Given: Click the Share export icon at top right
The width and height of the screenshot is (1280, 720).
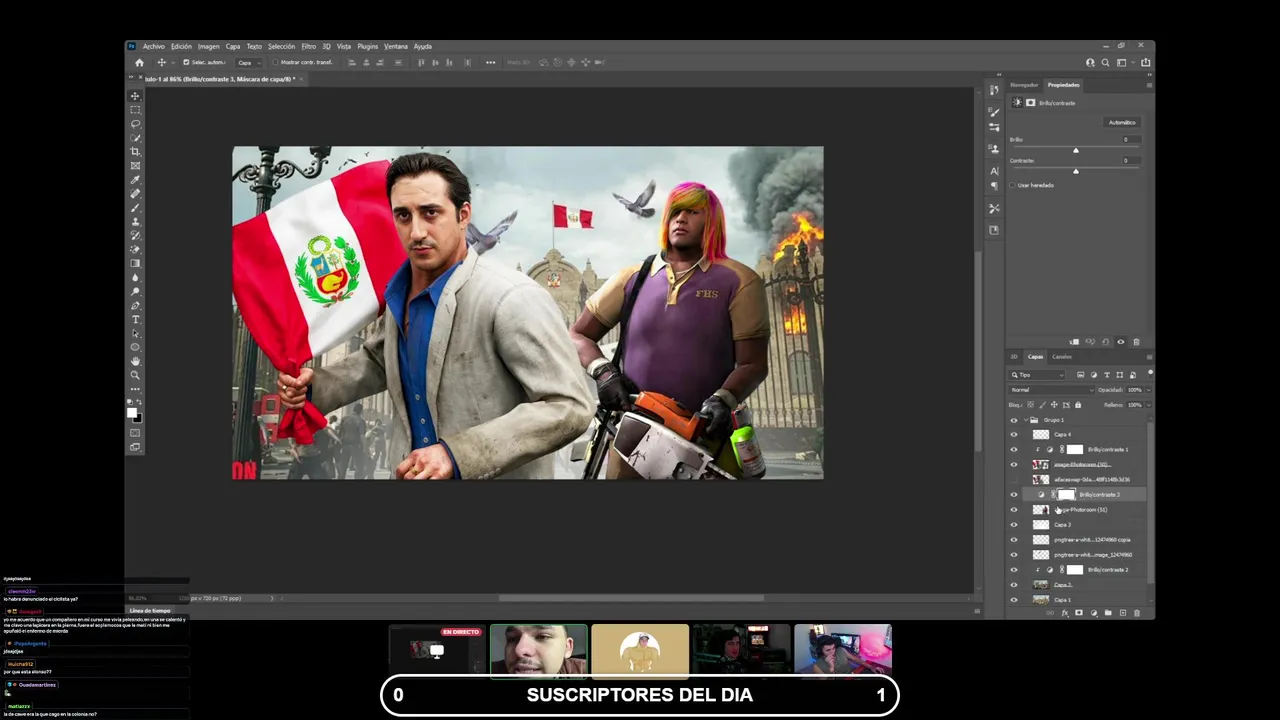Looking at the screenshot, I should click(x=1145, y=62).
